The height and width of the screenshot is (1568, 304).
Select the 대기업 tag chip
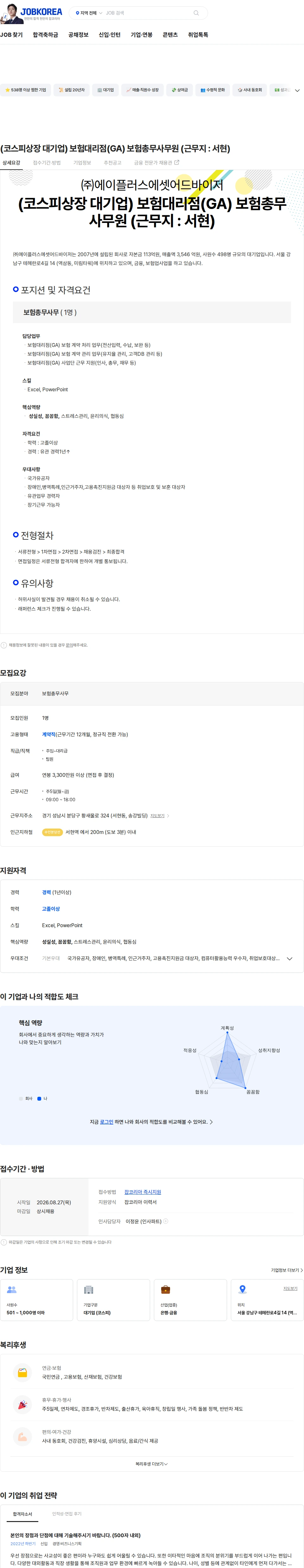coord(106,90)
